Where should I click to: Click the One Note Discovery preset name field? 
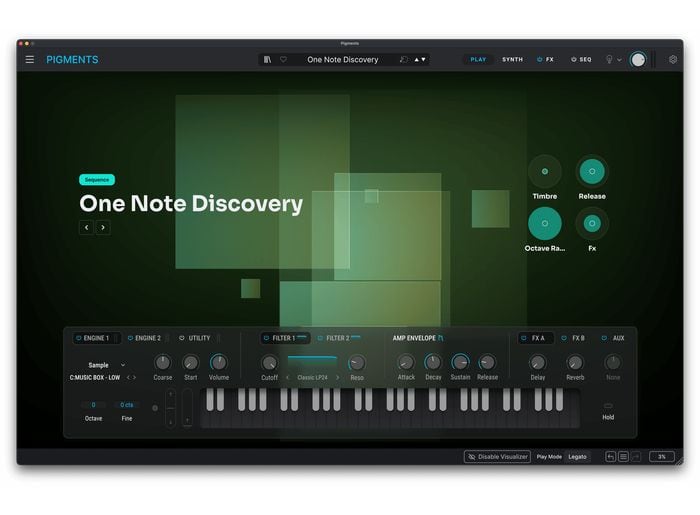click(x=343, y=59)
